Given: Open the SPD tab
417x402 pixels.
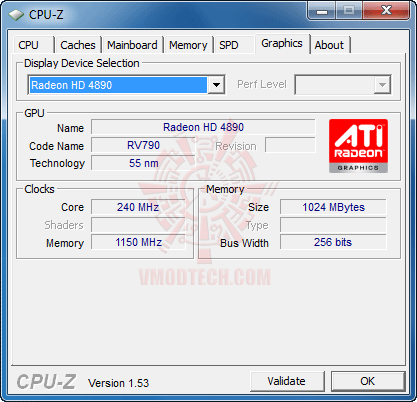Looking at the screenshot, I should tap(234, 45).
